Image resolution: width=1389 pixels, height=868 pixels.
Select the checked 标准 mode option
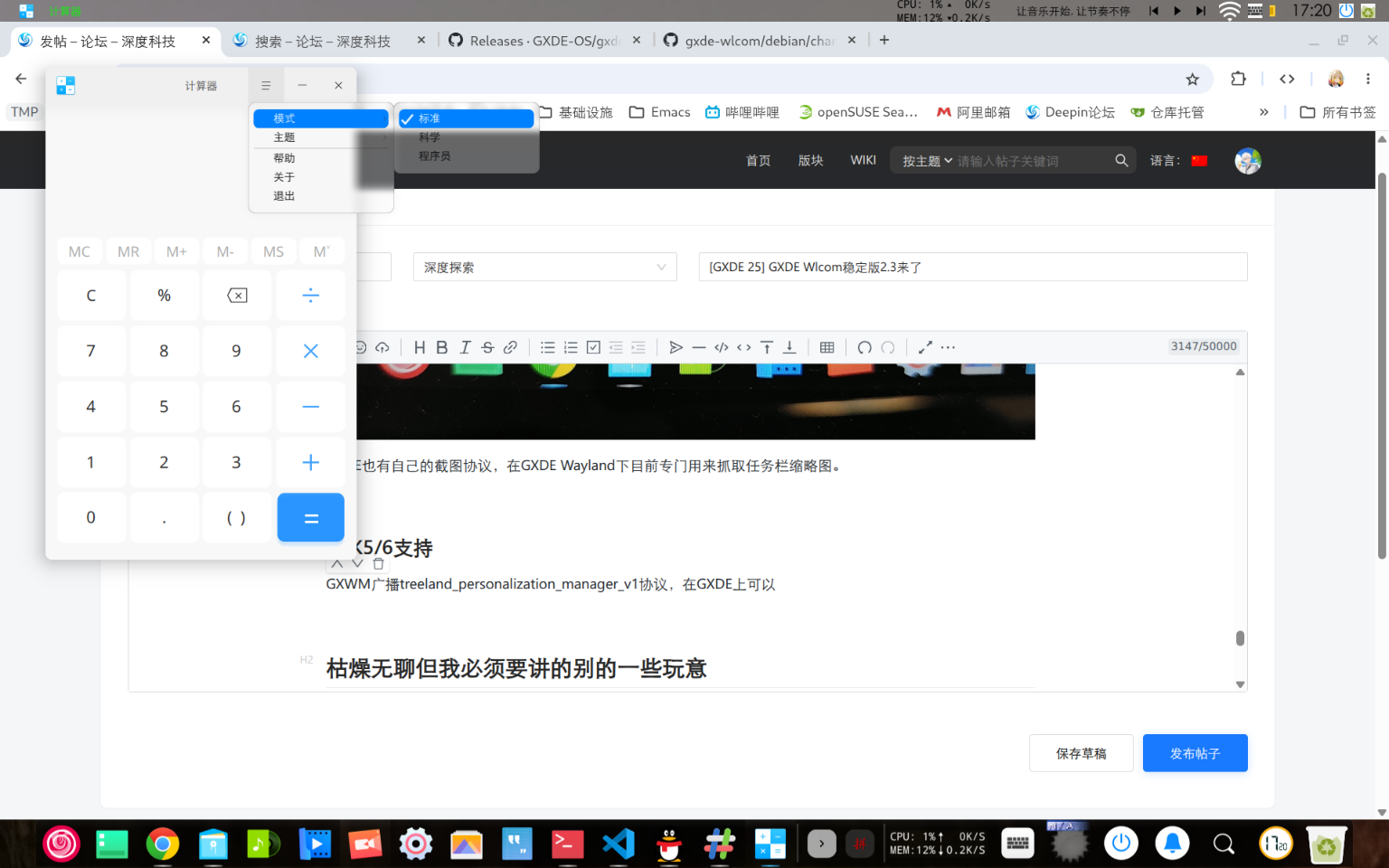click(x=466, y=118)
